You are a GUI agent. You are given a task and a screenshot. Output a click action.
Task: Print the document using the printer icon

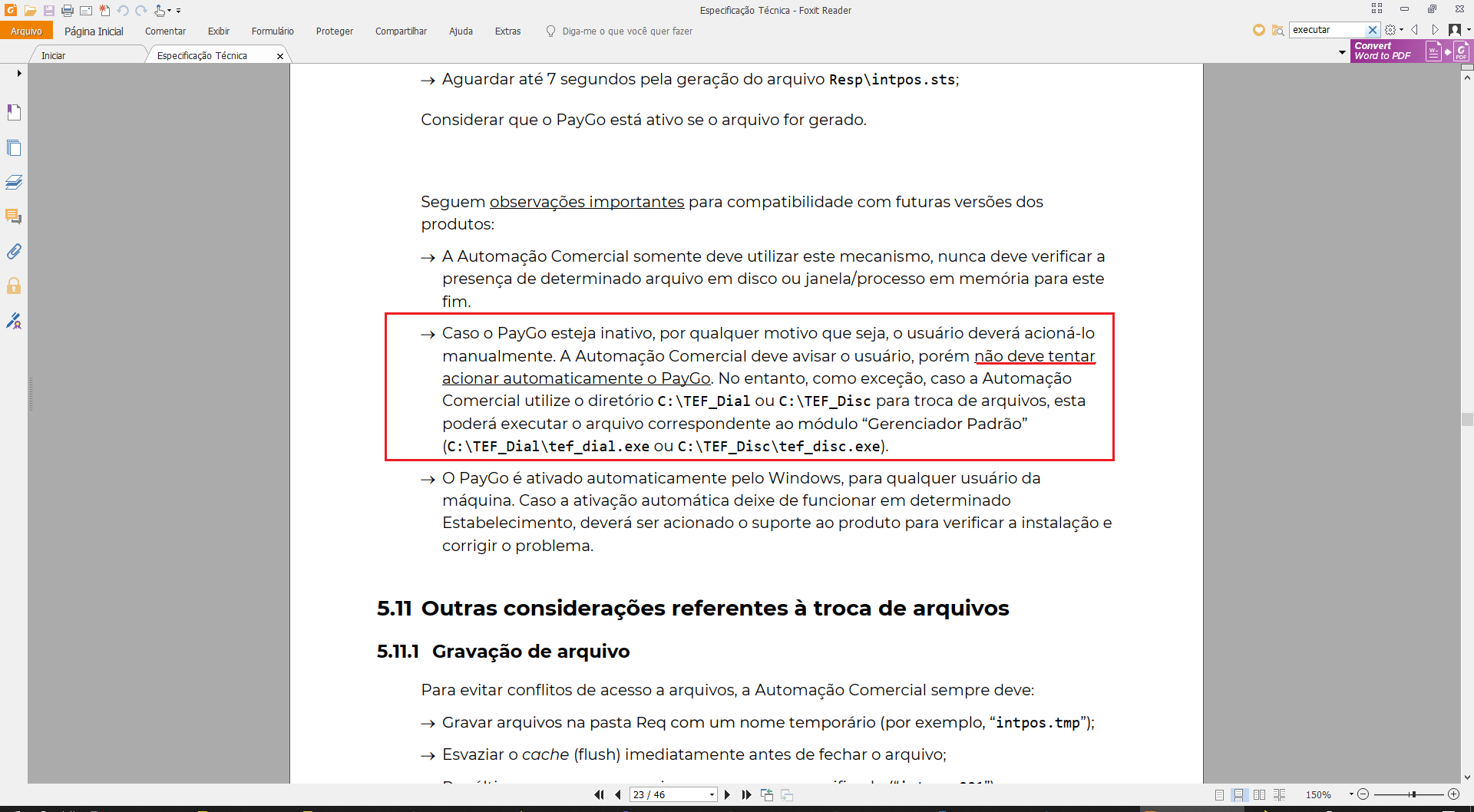68,11
